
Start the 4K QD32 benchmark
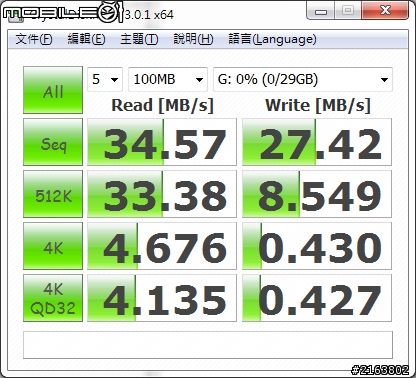point(53,298)
